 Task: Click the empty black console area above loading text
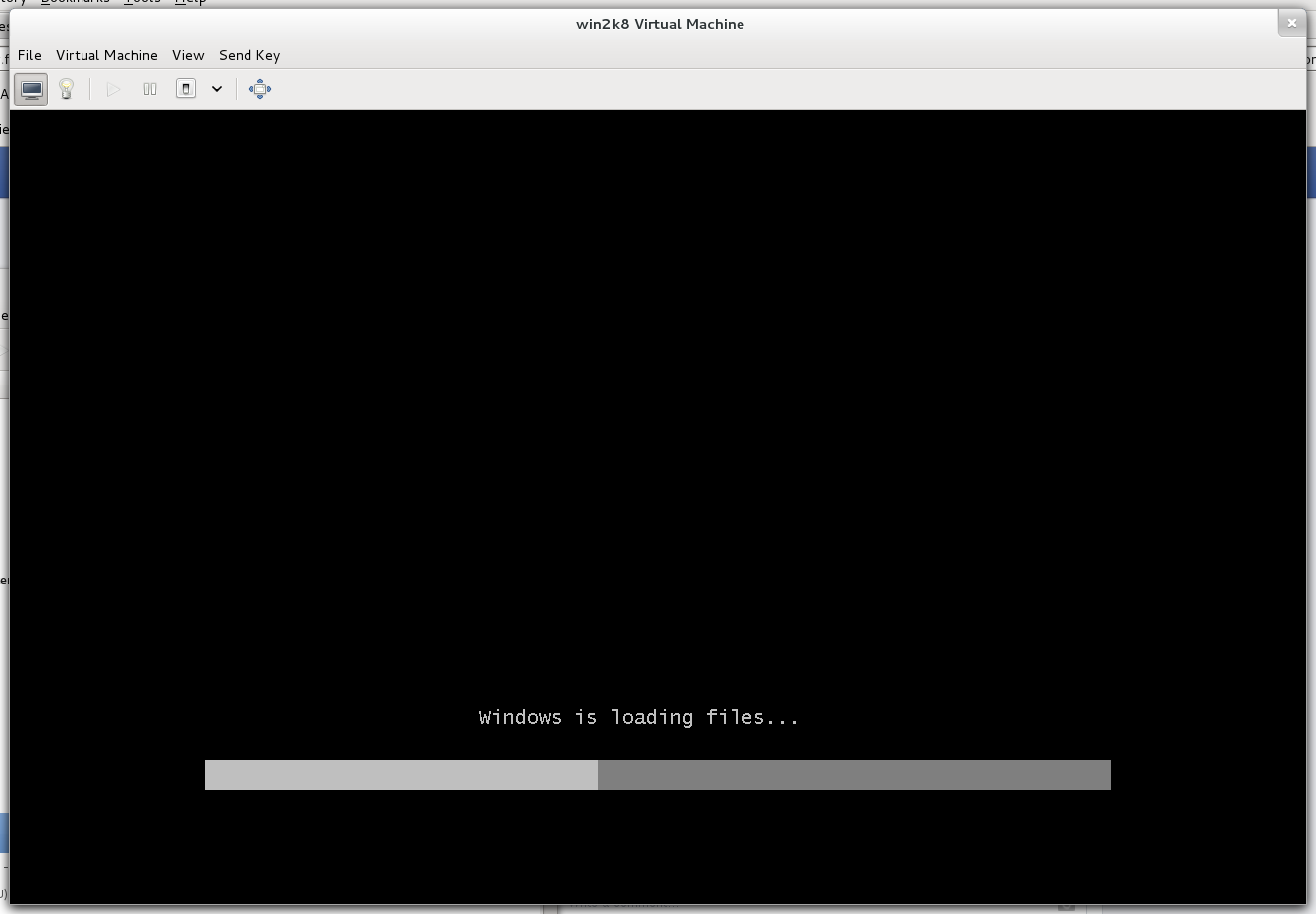(656, 397)
